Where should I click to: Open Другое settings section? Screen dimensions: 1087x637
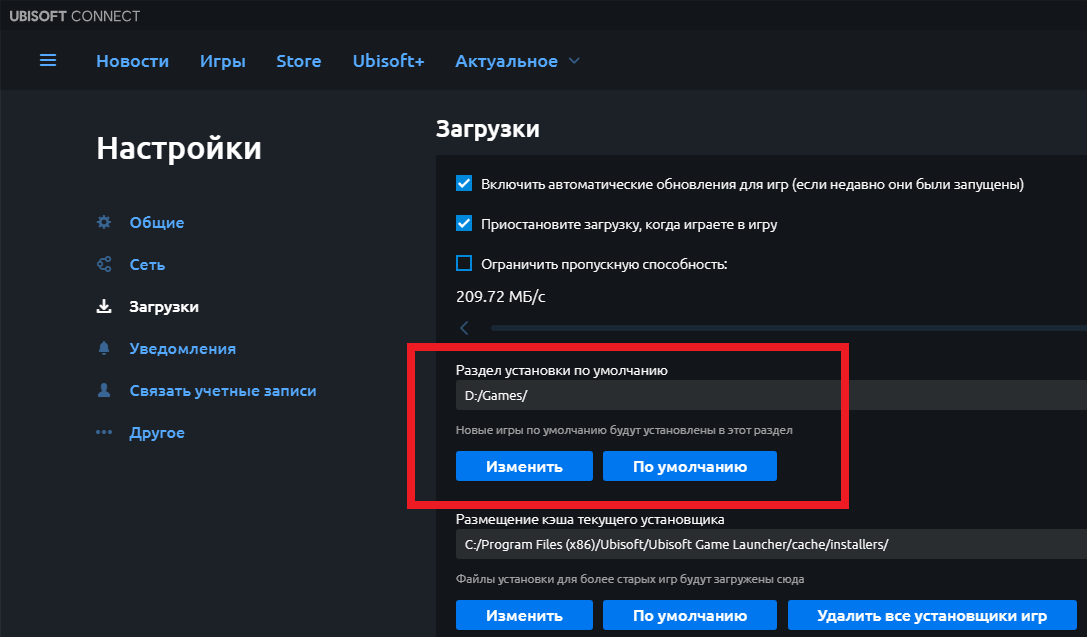point(157,433)
